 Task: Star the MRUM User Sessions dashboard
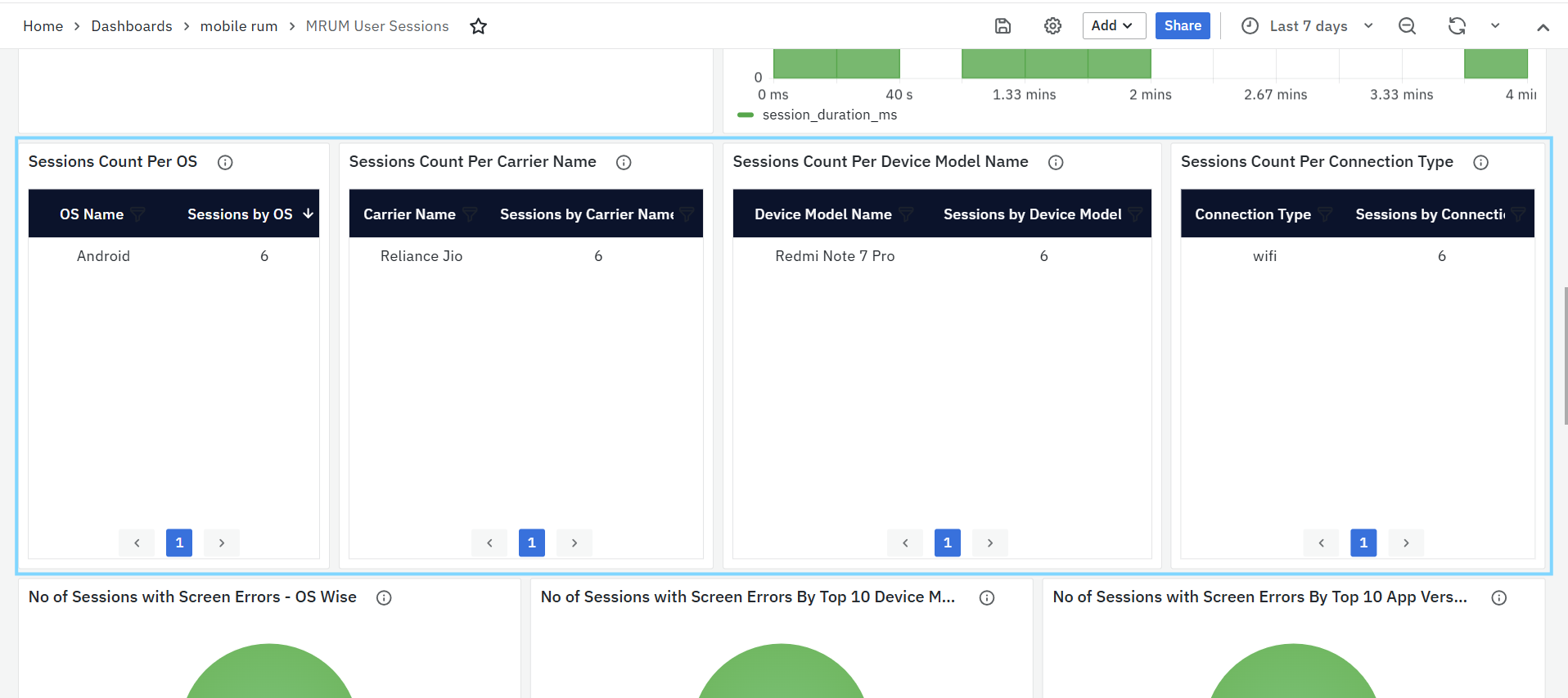(479, 26)
